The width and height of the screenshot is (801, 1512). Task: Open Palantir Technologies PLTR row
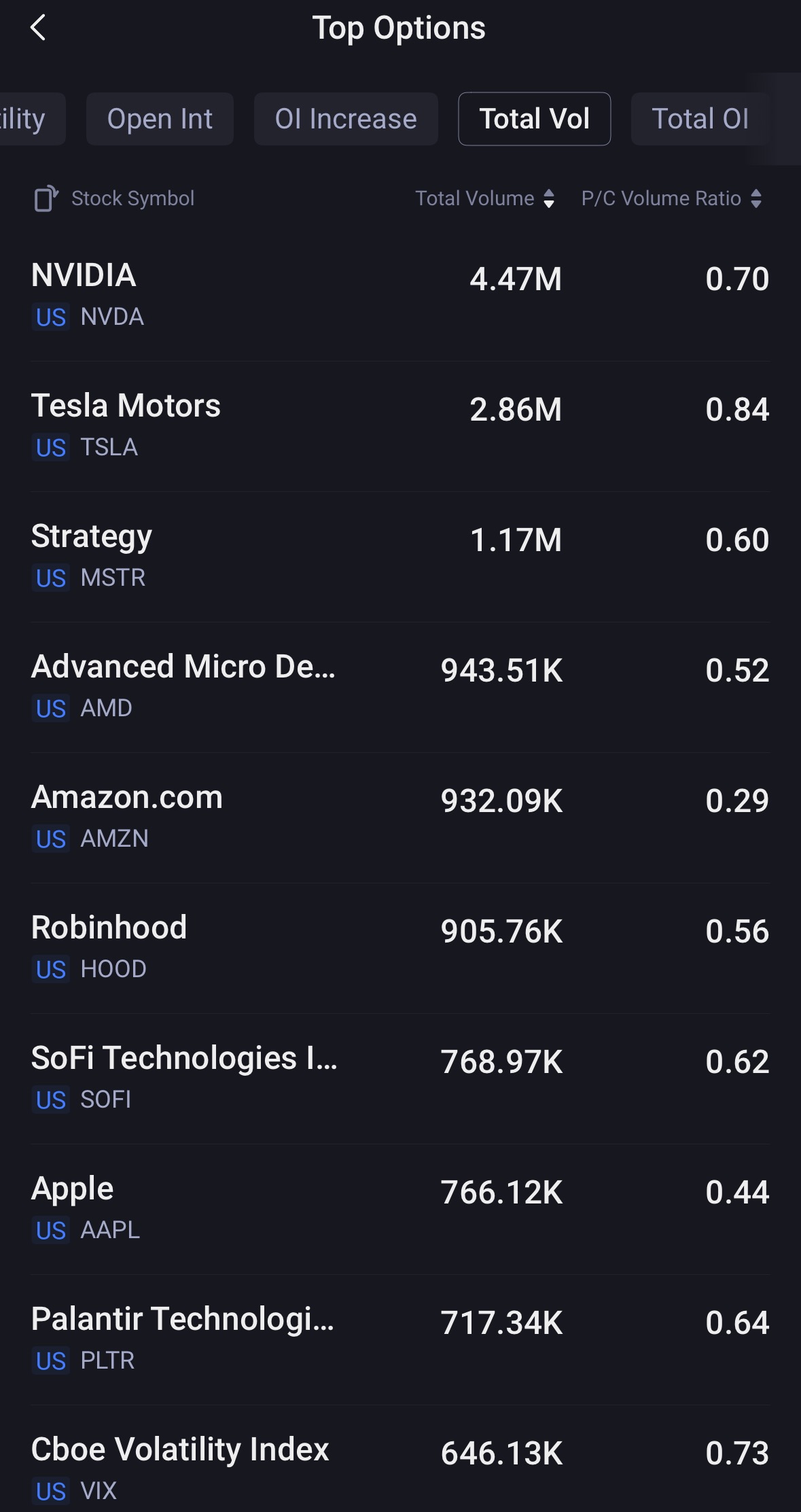(x=399, y=1339)
